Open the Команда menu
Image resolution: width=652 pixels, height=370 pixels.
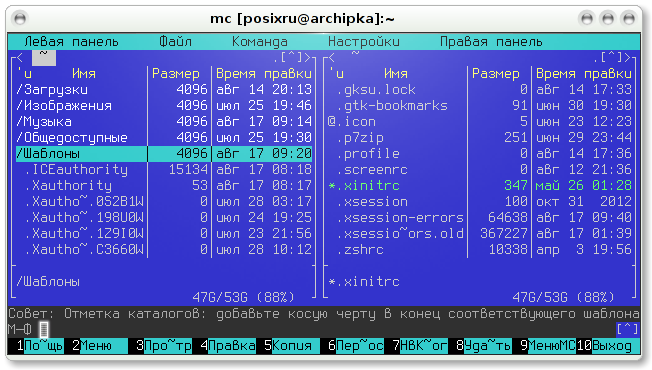click(259, 42)
